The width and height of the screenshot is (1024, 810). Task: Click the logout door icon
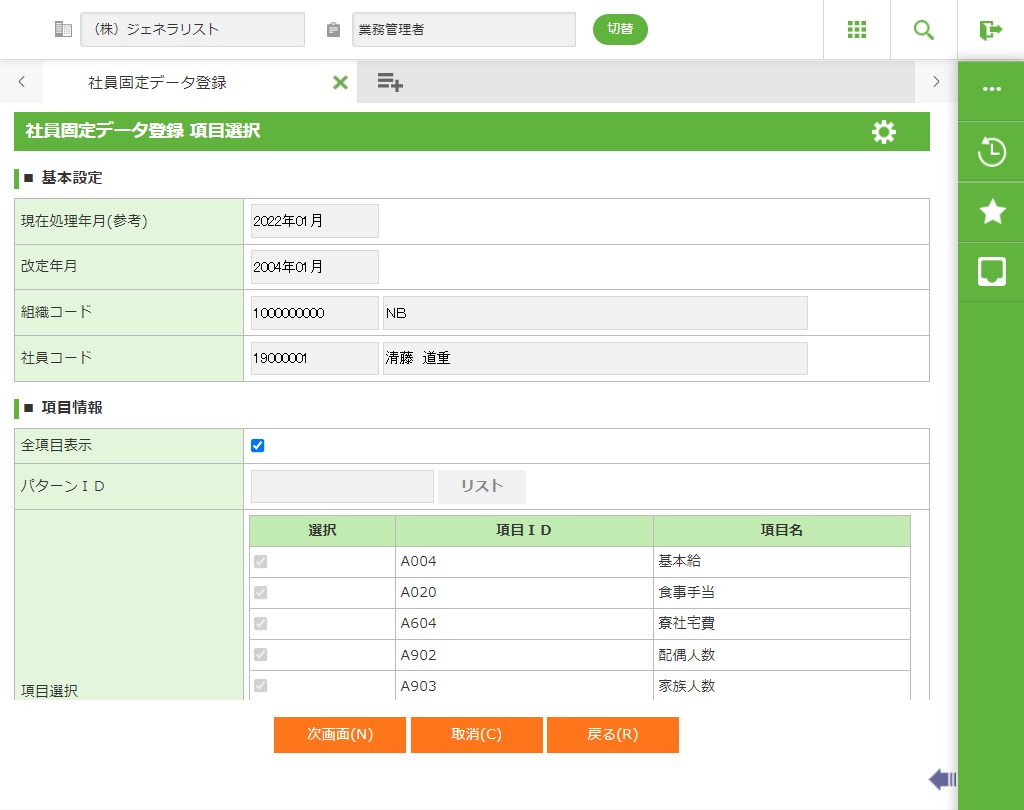(x=991, y=30)
